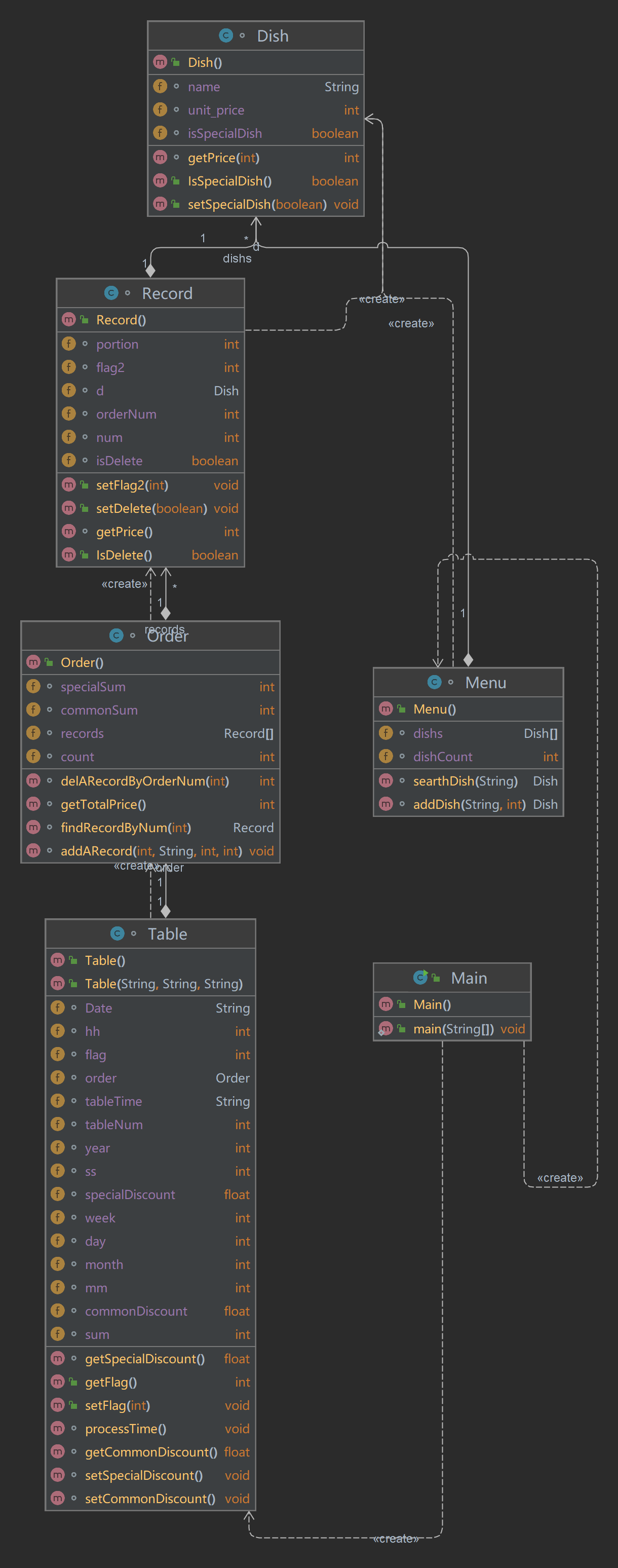Click the field icon beside specialSum
Image resolution: width=618 pixels, height=1568 pixels.
[x=33, y=686]
